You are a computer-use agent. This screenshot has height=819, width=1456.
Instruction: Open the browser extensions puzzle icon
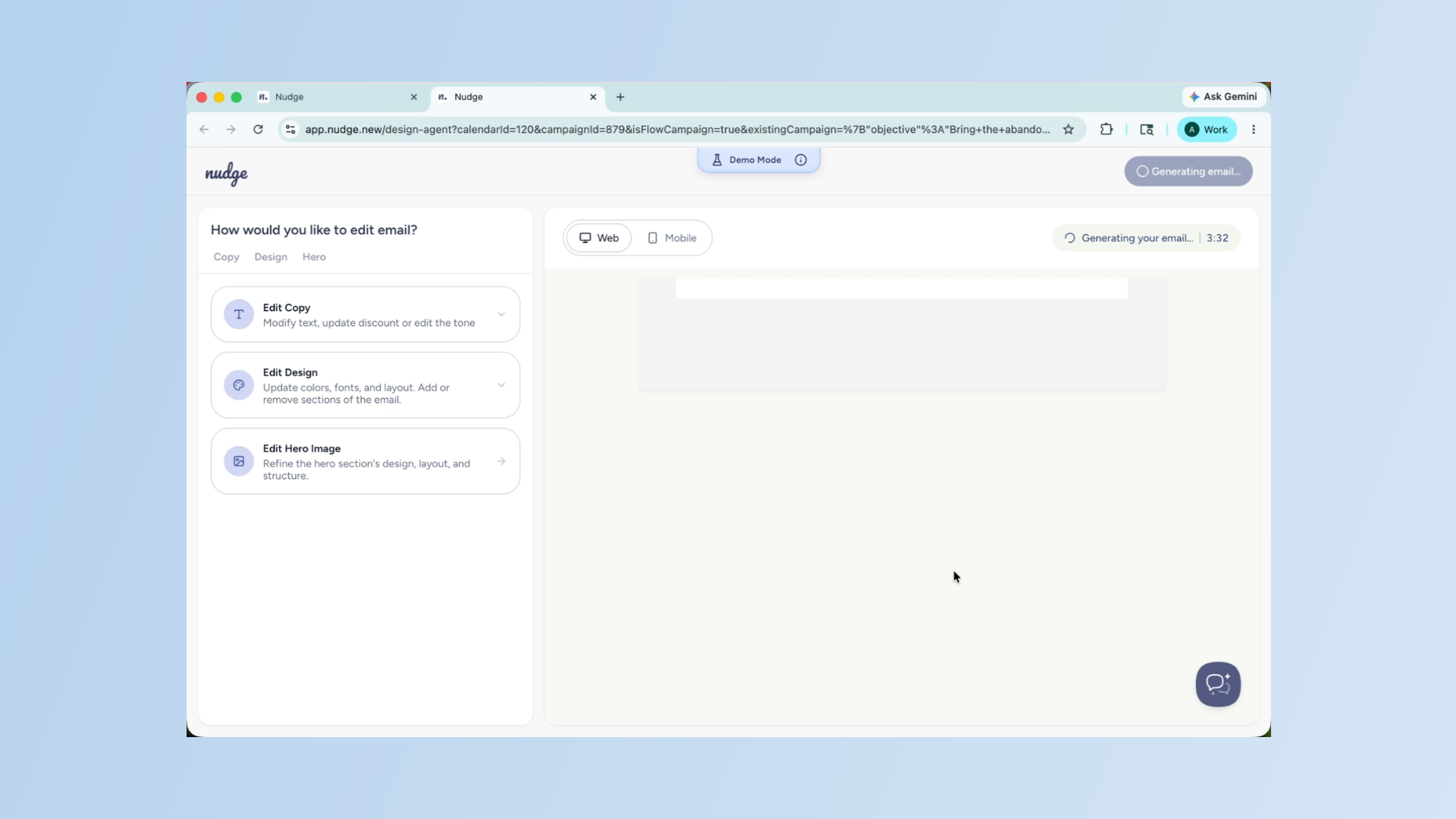pos(1106,130)
